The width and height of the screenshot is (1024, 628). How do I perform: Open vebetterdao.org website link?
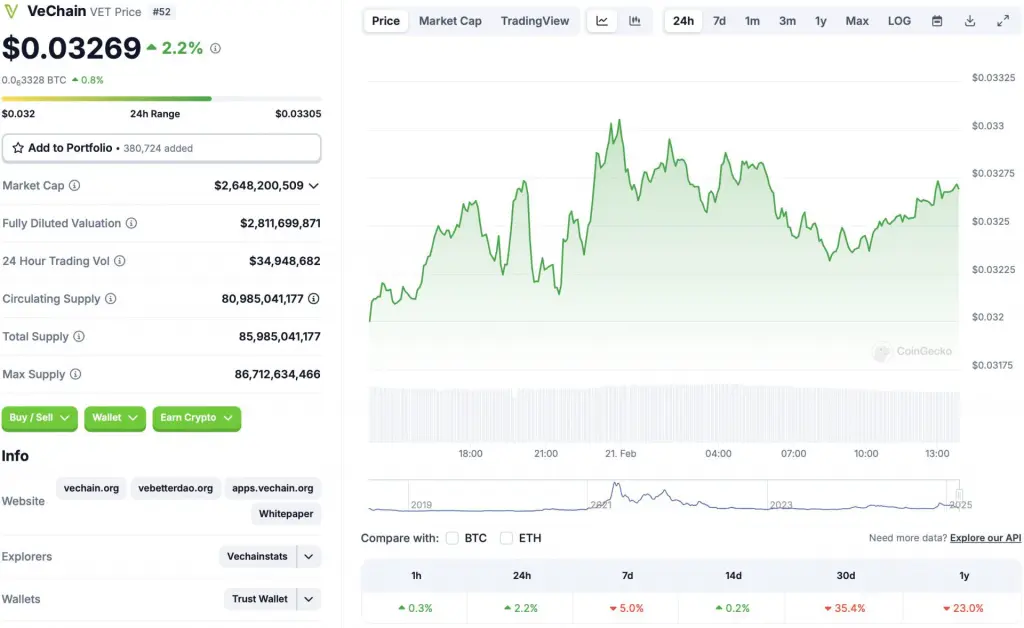coord(176,488)
